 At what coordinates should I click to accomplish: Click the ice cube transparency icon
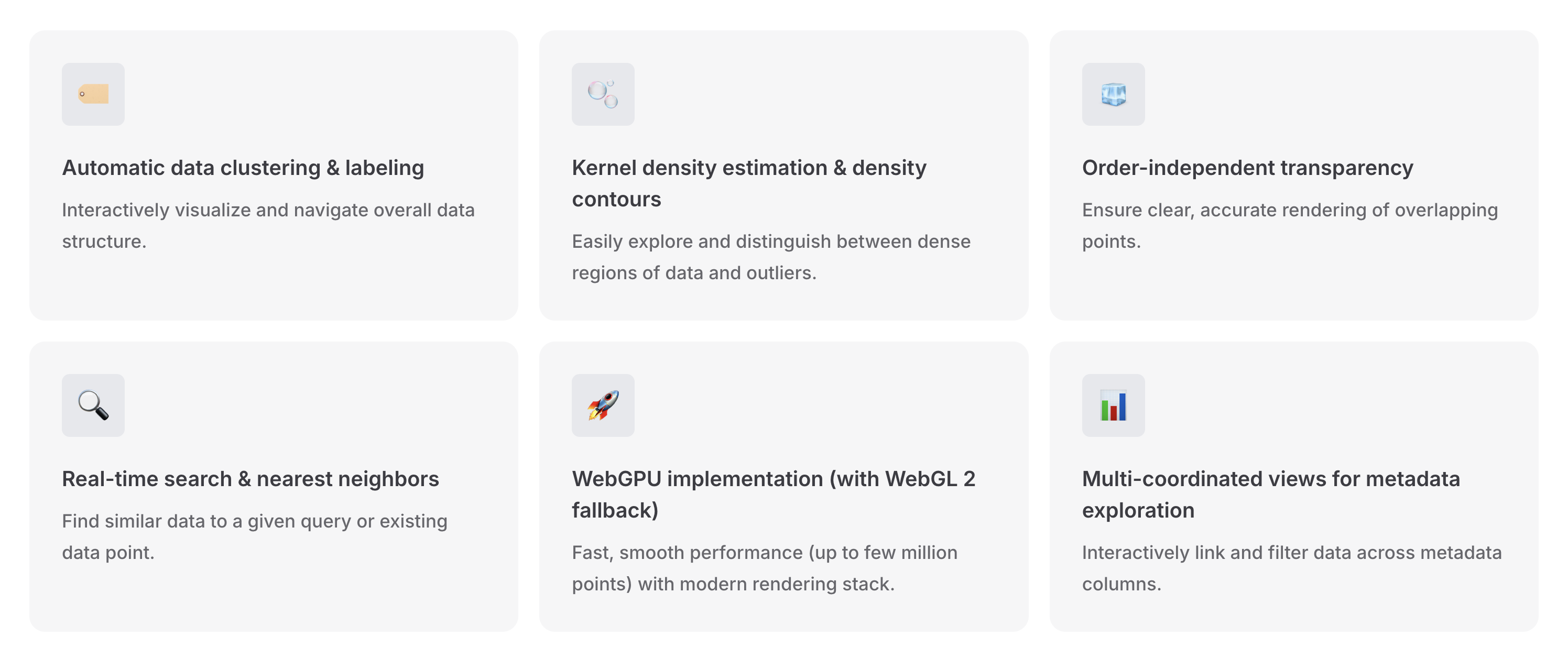tap(1113, 94)
